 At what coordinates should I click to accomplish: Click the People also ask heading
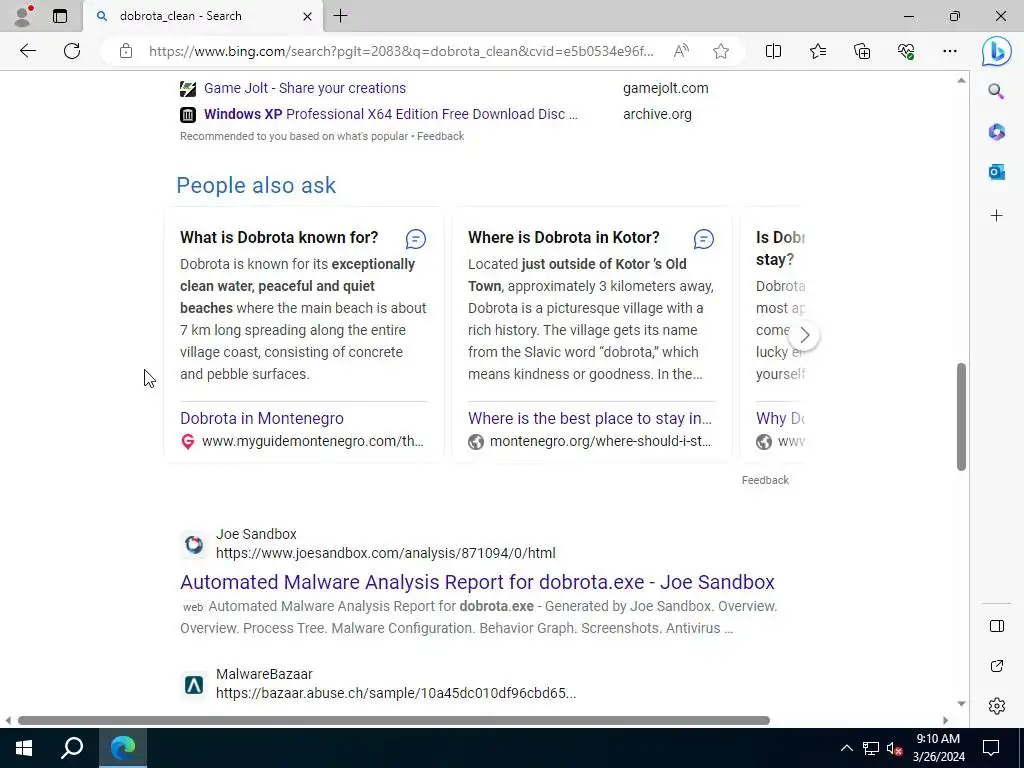pyautogui.click(x=256, y=185)
